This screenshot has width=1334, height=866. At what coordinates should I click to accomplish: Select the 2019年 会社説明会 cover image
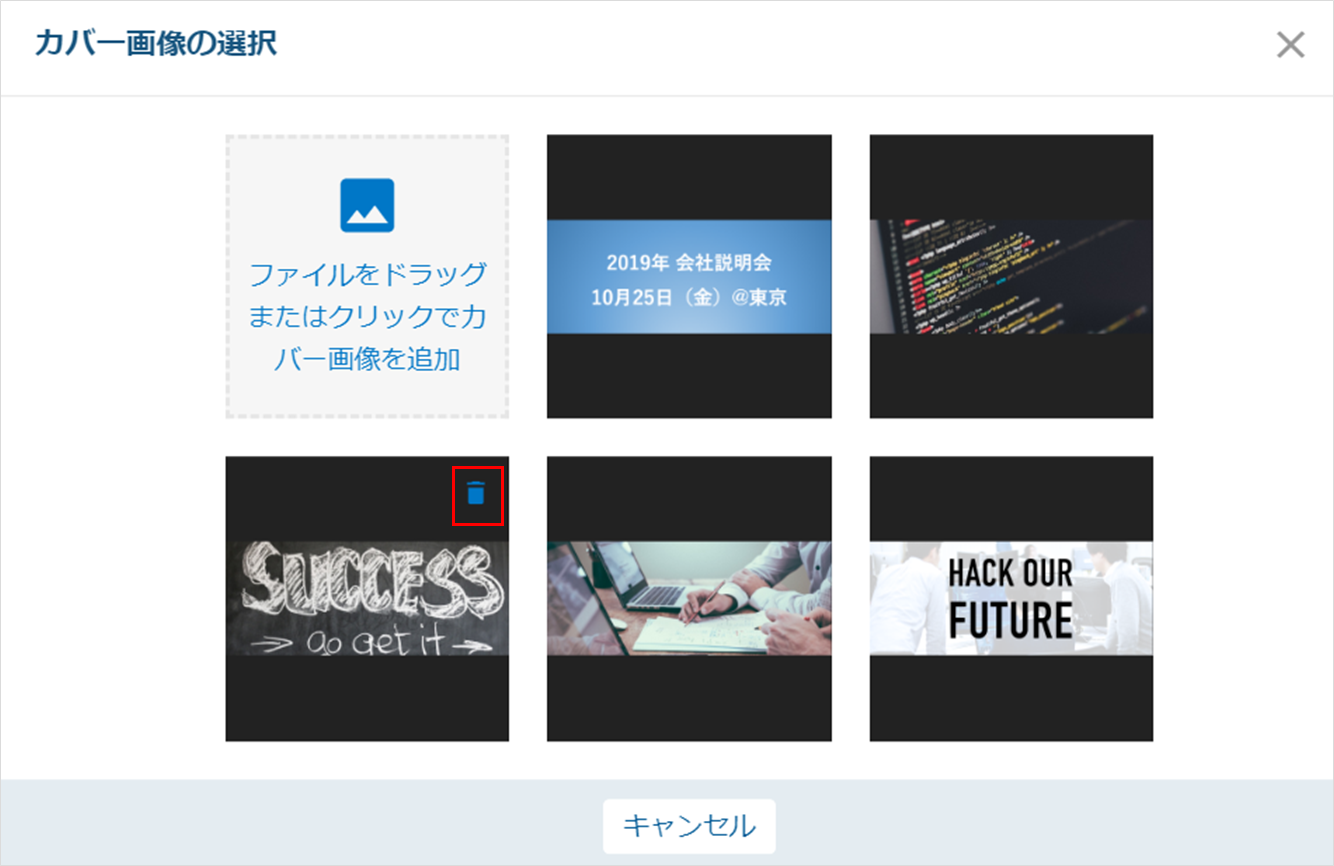689,277
